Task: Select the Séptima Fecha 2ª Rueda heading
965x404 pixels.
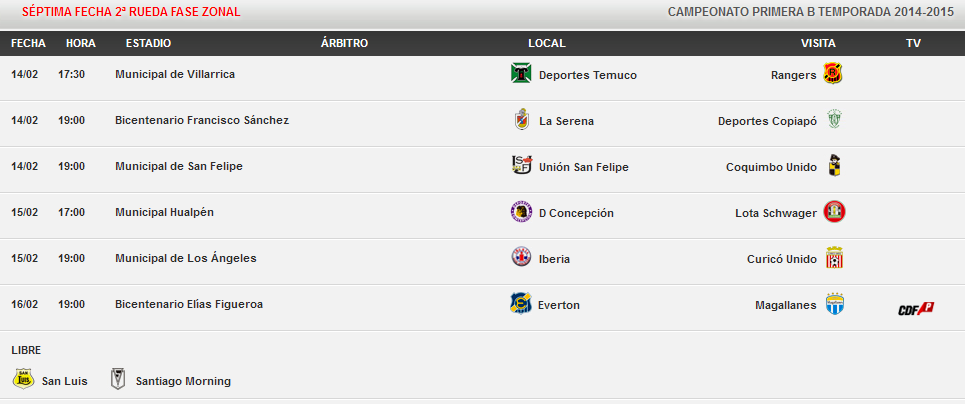Action: pos(131,12)
